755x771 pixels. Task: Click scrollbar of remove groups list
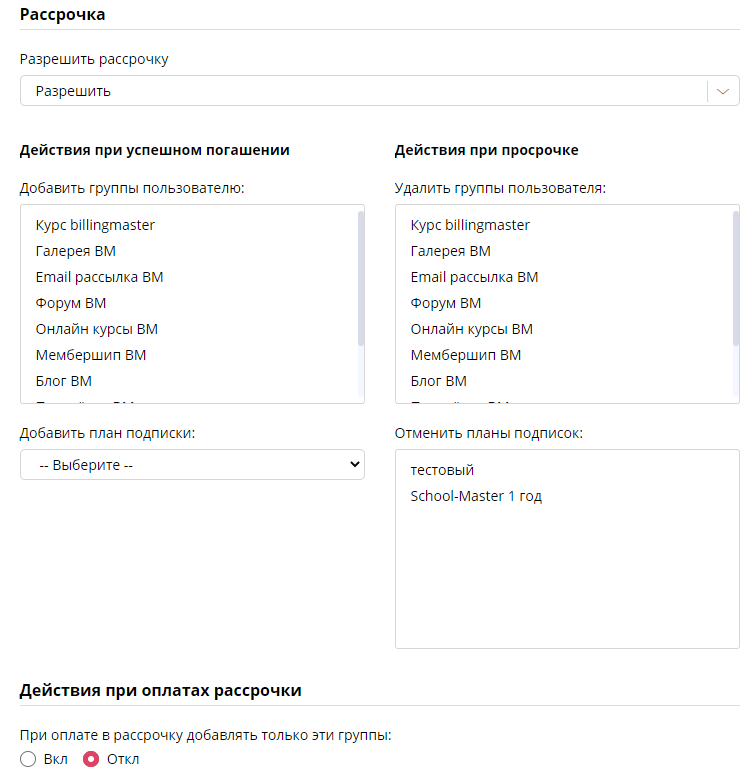tap(736, 278)
